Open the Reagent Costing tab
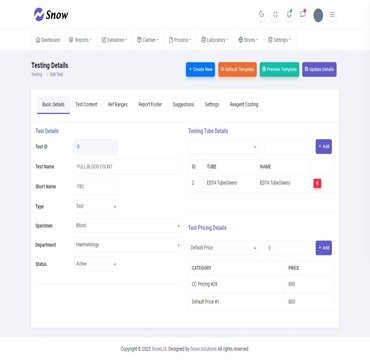This screenshot has width=370, height=360. pos(244,104)
